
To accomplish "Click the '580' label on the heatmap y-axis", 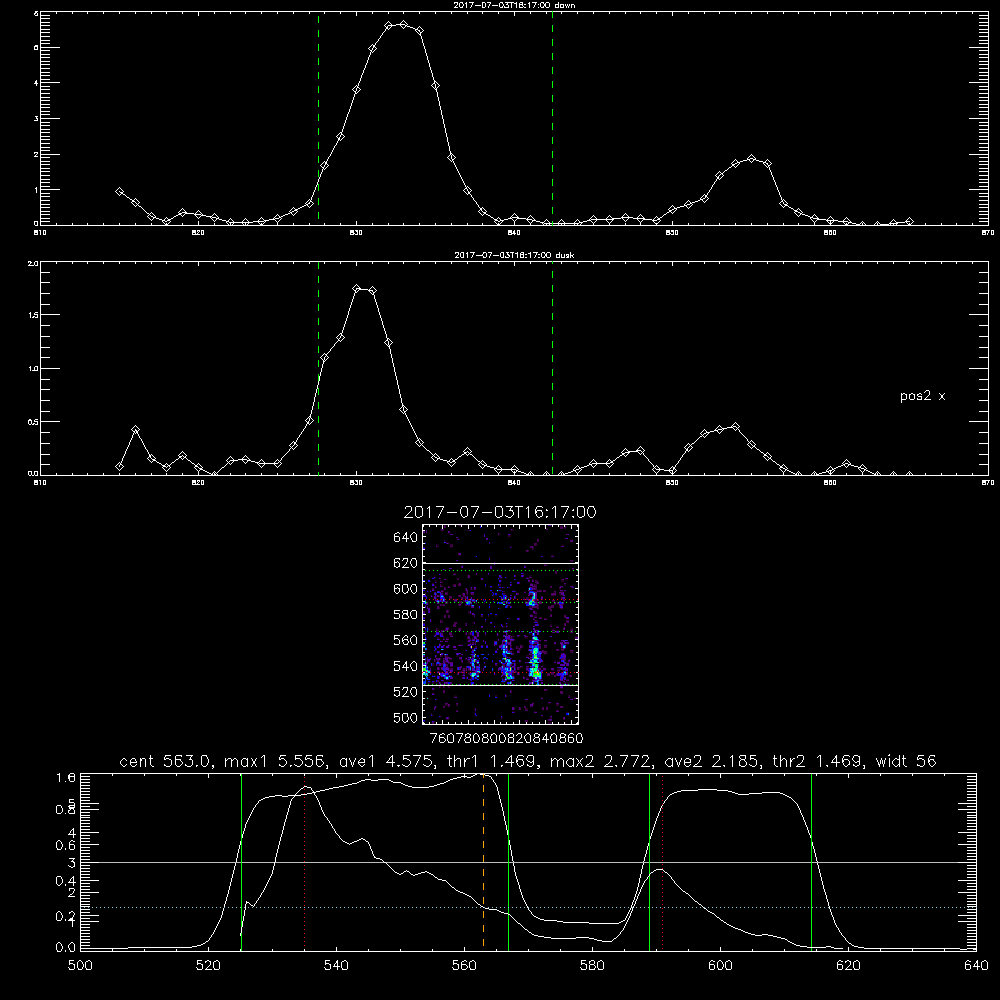I will [405, 615].
